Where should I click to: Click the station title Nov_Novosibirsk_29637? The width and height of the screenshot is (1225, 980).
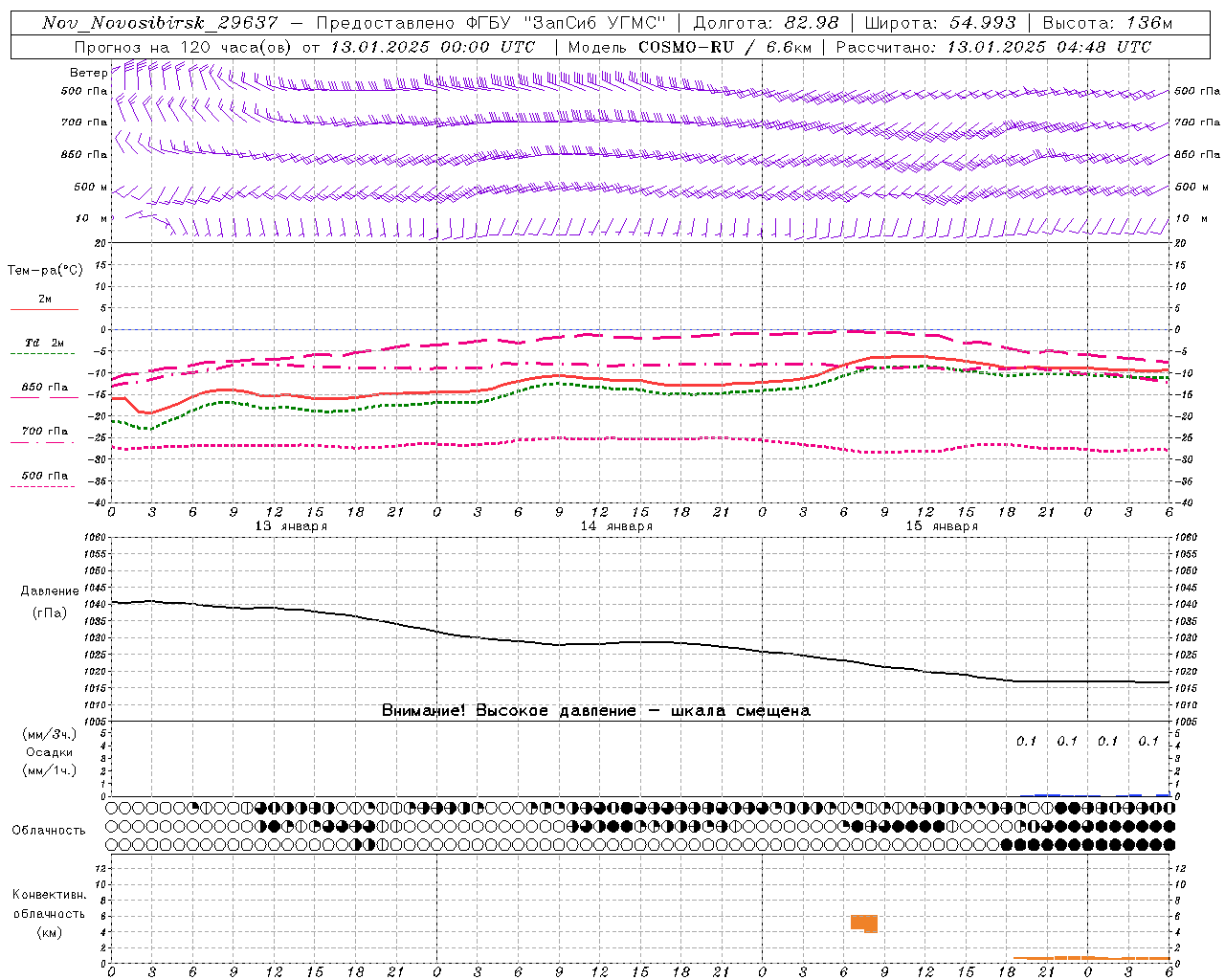[x=160, y=23]
